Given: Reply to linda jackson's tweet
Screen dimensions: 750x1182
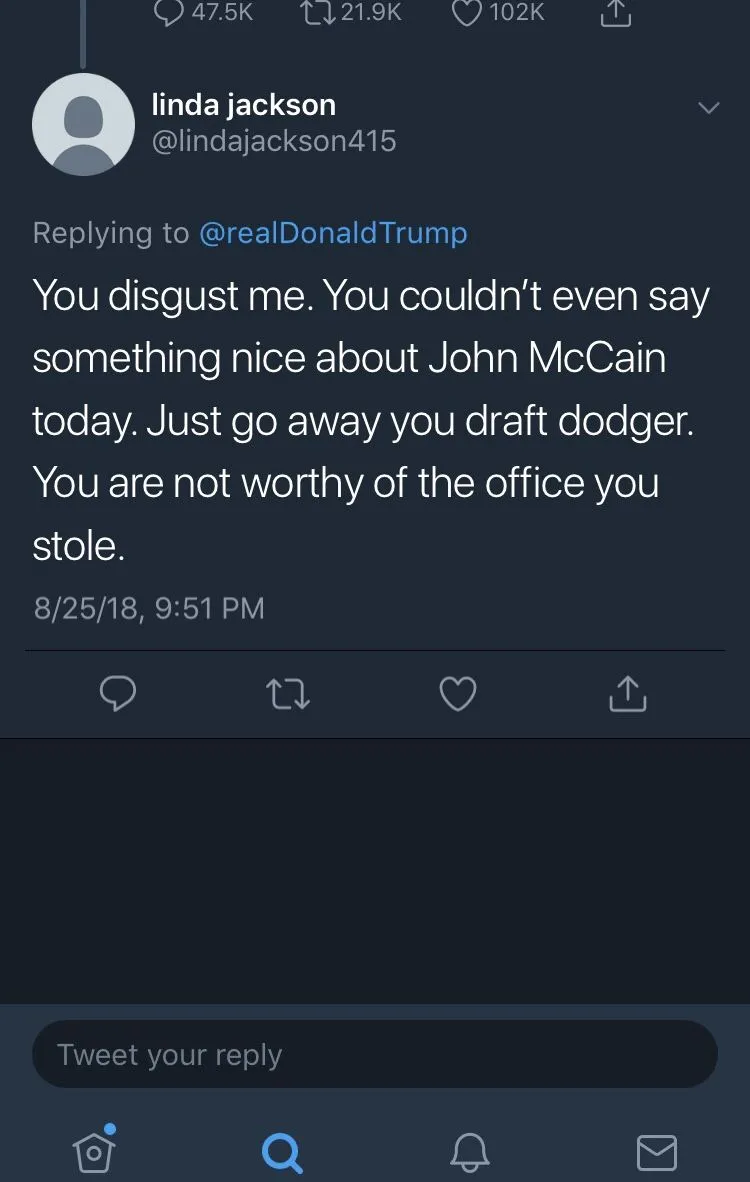Looking at the screenshot, I should (118, 693).
